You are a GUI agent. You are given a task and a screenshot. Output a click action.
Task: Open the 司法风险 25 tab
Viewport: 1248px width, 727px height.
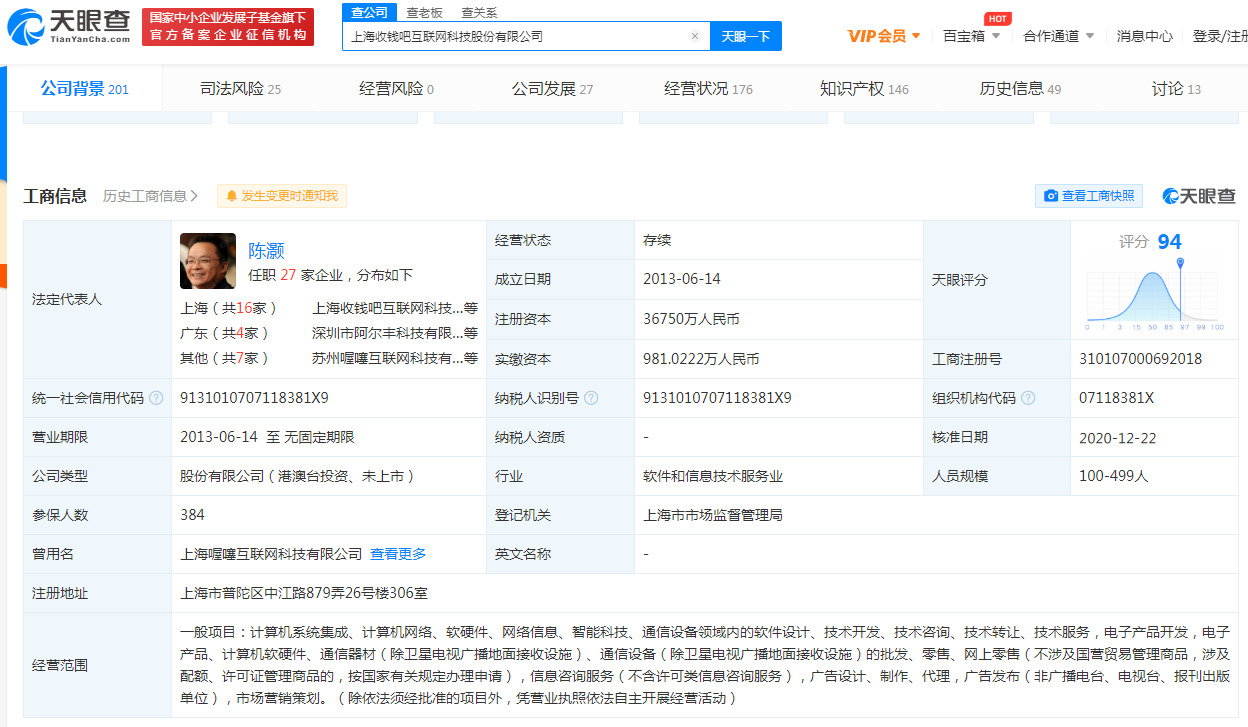click(x=241, y=89)
